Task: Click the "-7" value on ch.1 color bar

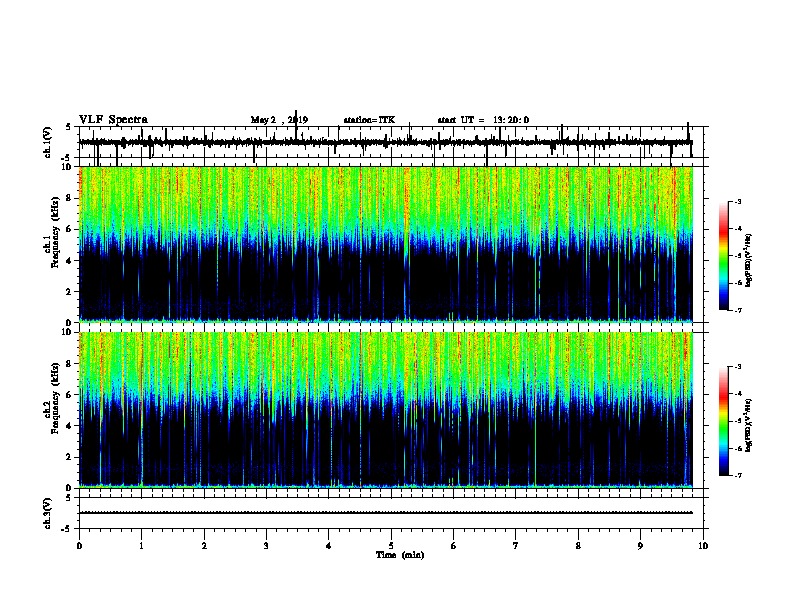Action: (737, 310)
